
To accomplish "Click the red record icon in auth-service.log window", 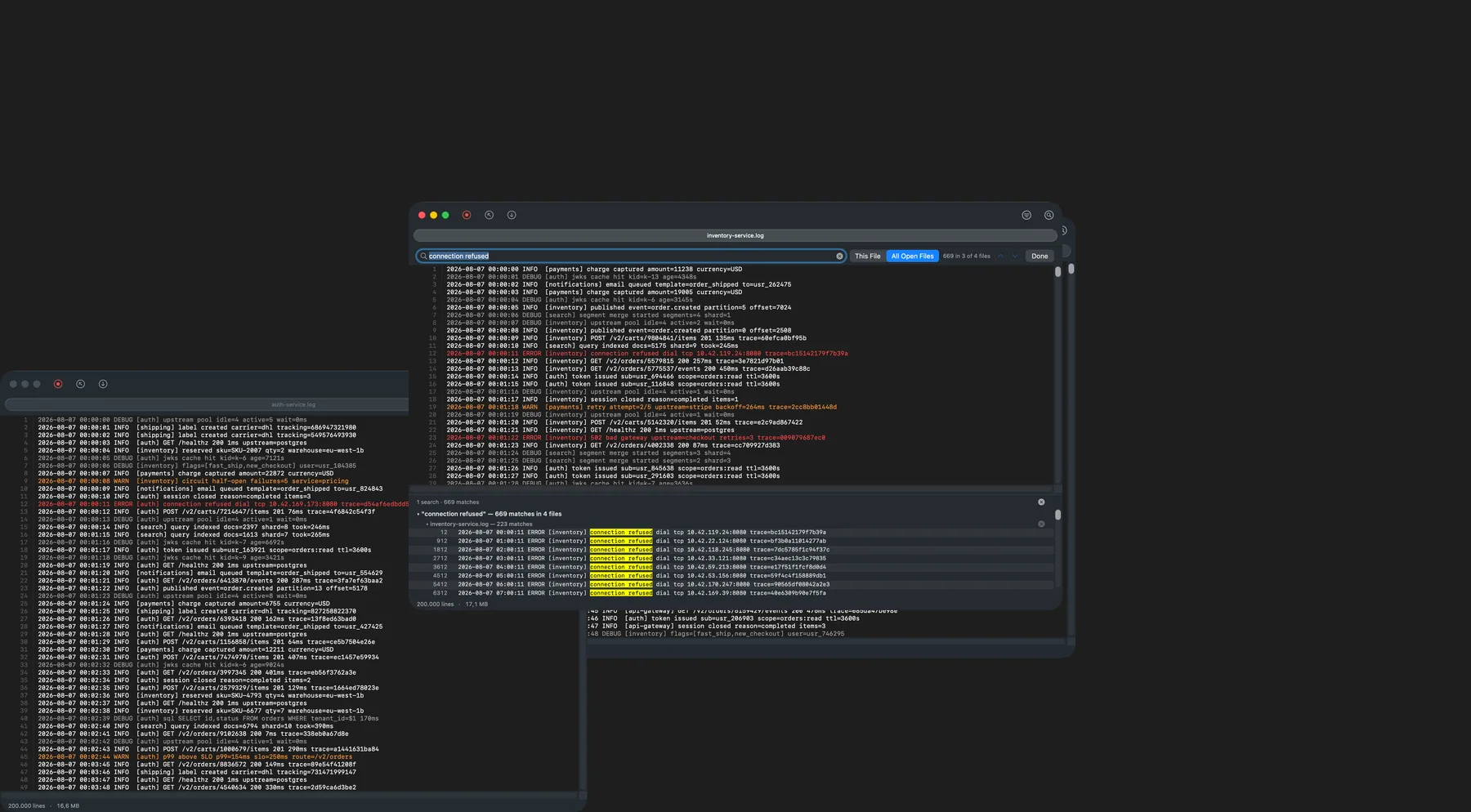I will pyautogui.click(x=58, y=384).
